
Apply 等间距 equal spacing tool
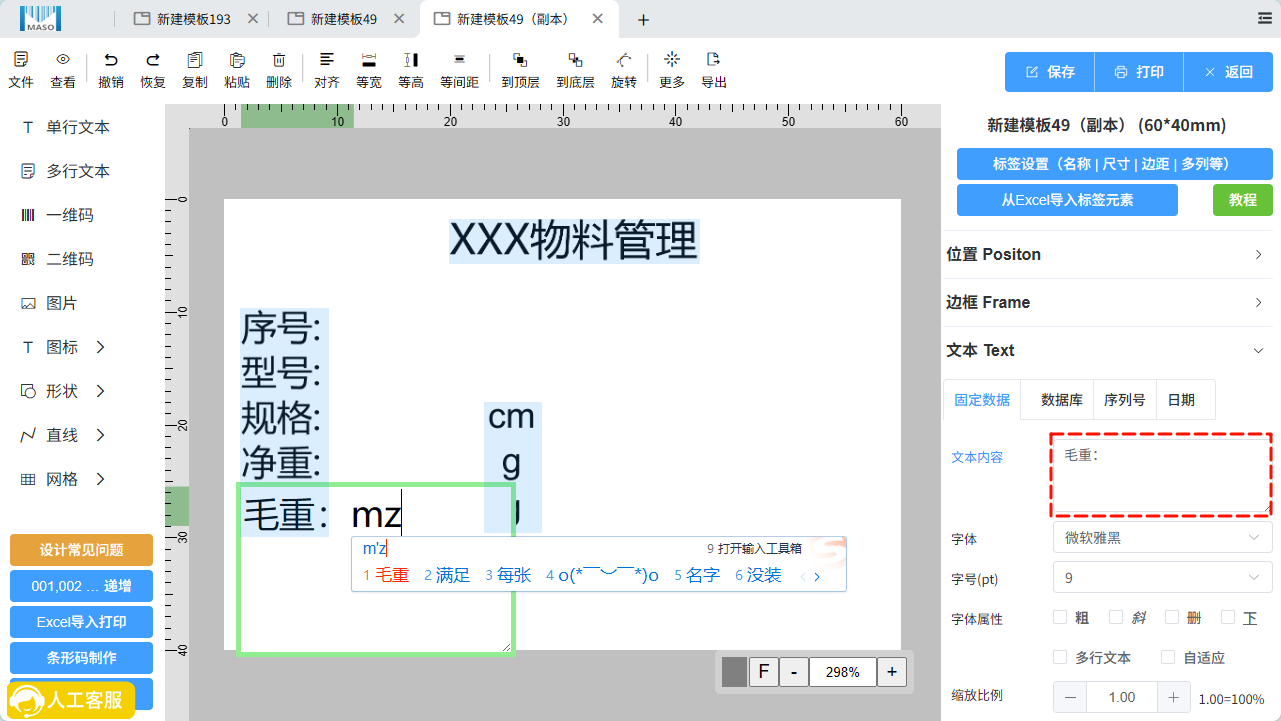point(459,60)
